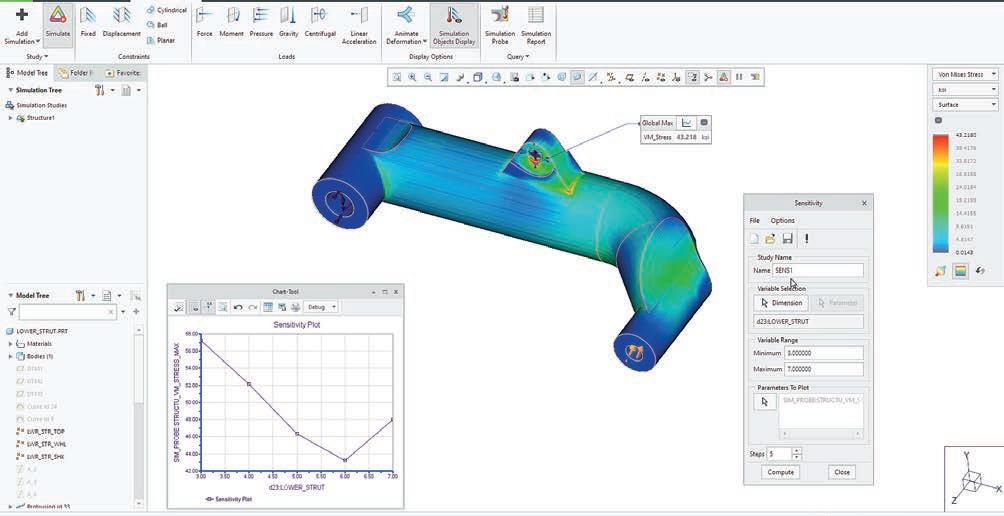Add a Gravity load
Screen dimensions: 1004x516
coord(289,22)
